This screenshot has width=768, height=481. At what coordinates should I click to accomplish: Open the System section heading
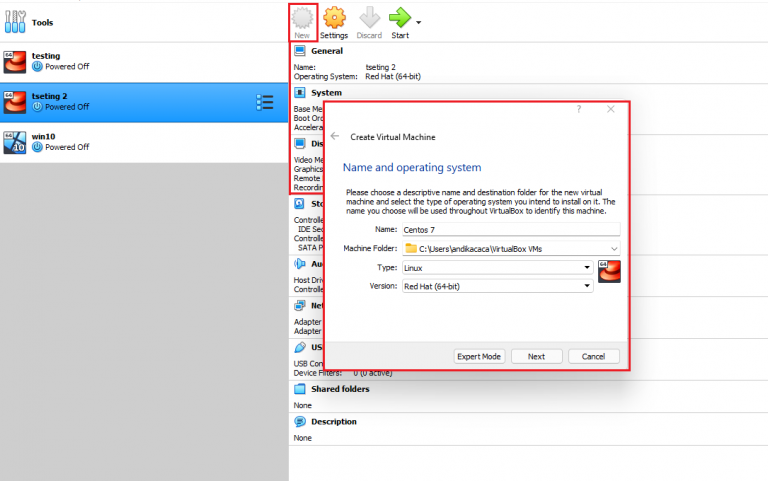(326, 93)
